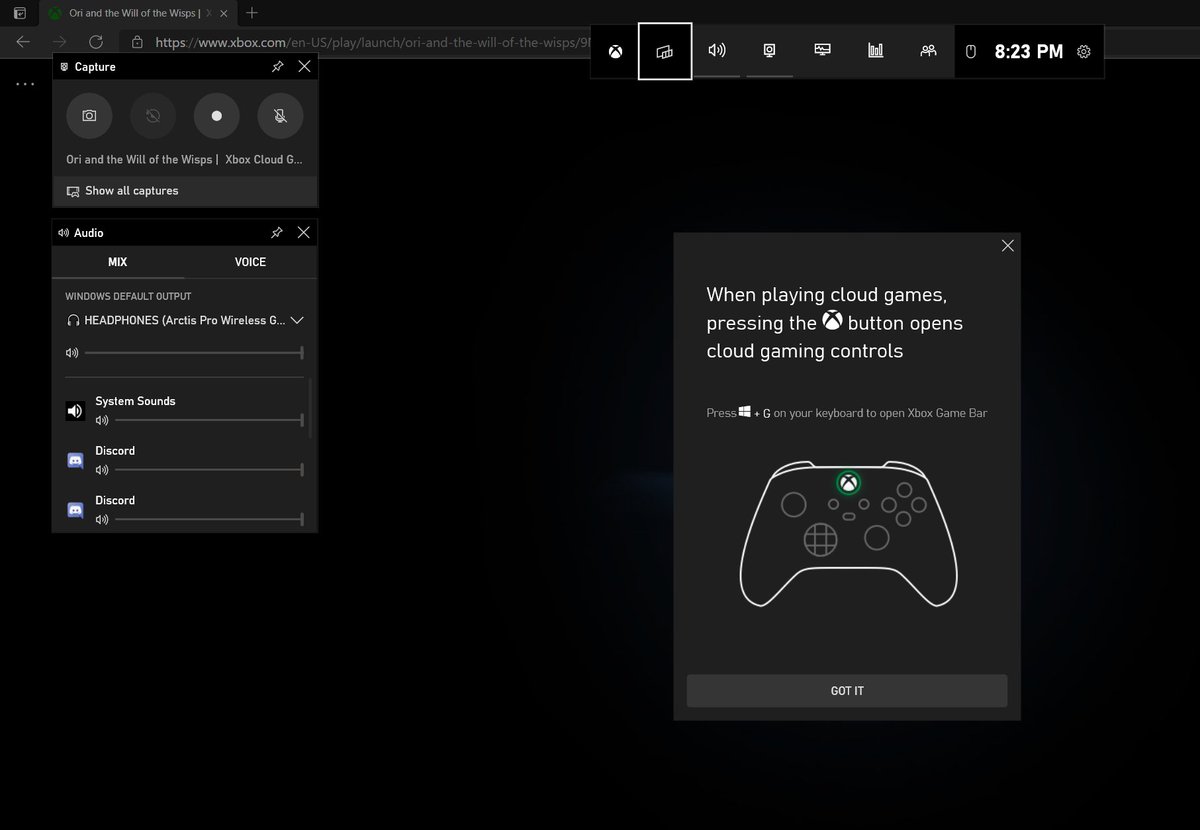Close the Audio widget
This screenshot has width=1200, height=830.
pyautogui.click(x=304, y=233)
